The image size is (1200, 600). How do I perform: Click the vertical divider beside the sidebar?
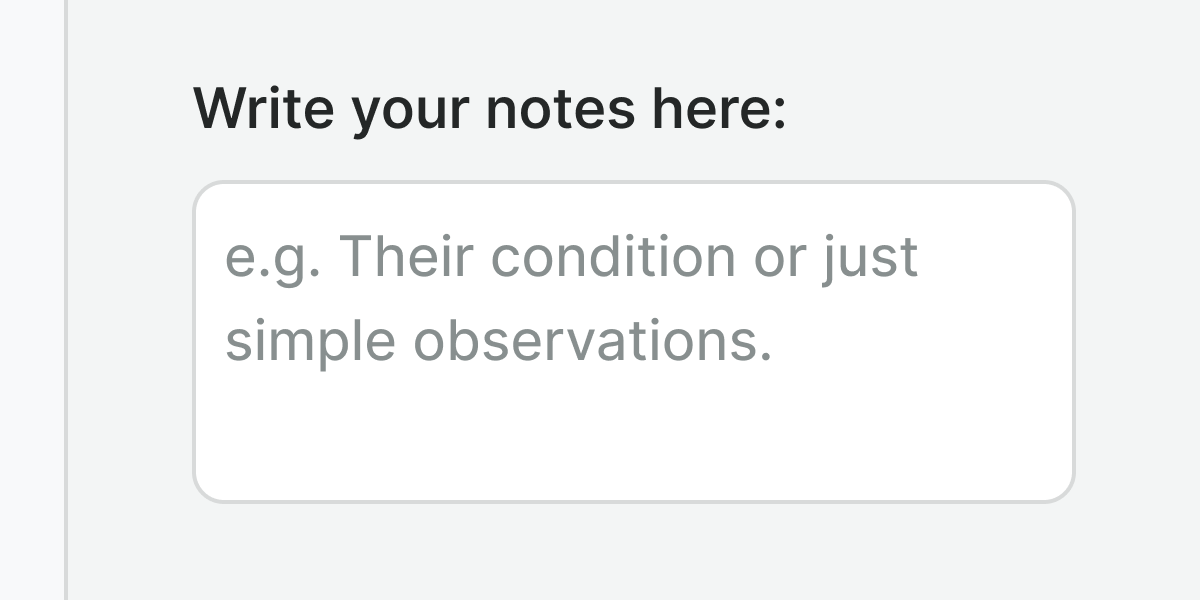click(66, 300)
